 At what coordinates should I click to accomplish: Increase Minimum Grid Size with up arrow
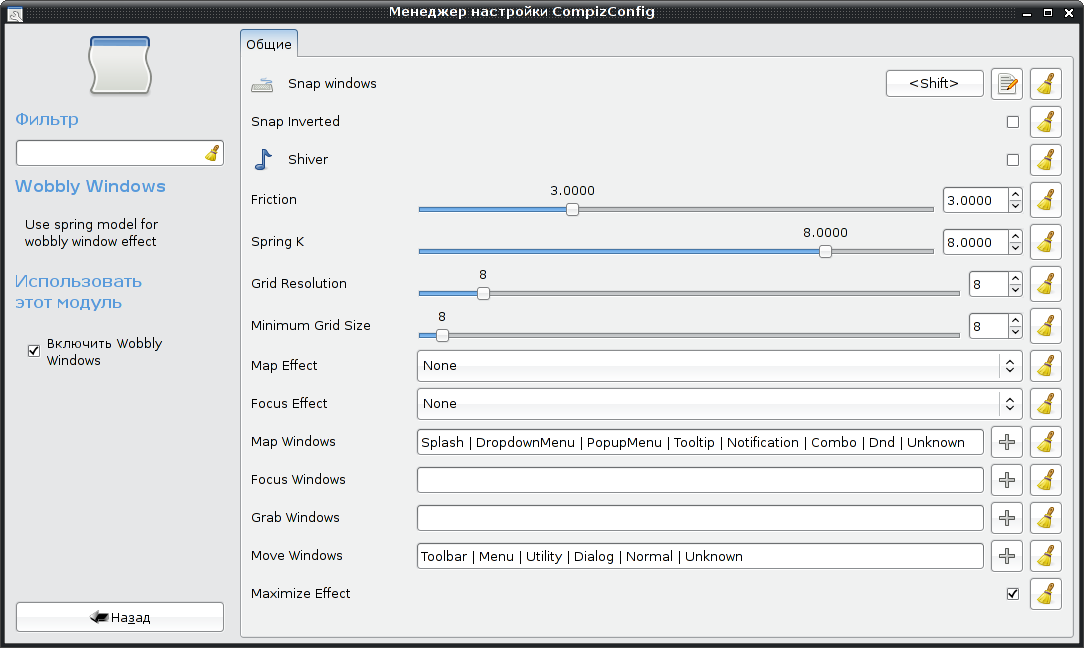1015,321
